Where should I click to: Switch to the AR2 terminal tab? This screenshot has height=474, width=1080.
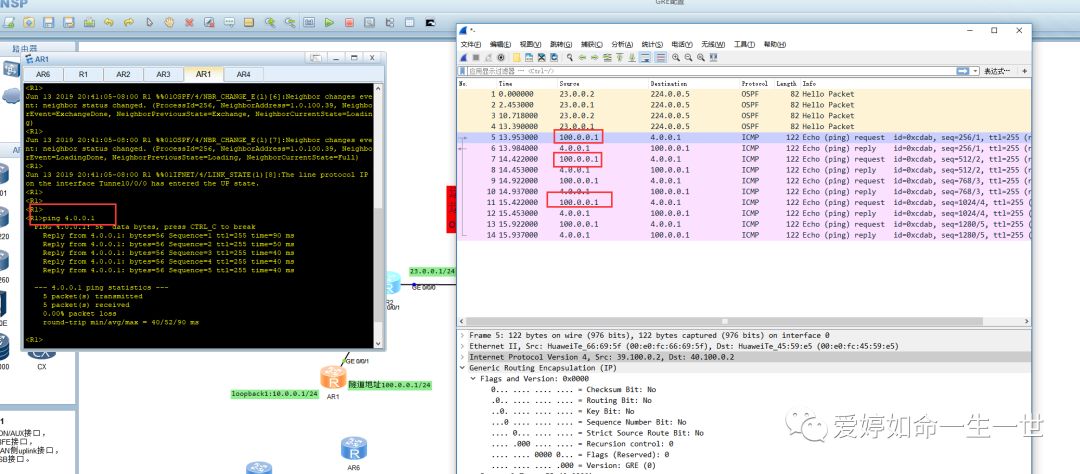123,74
